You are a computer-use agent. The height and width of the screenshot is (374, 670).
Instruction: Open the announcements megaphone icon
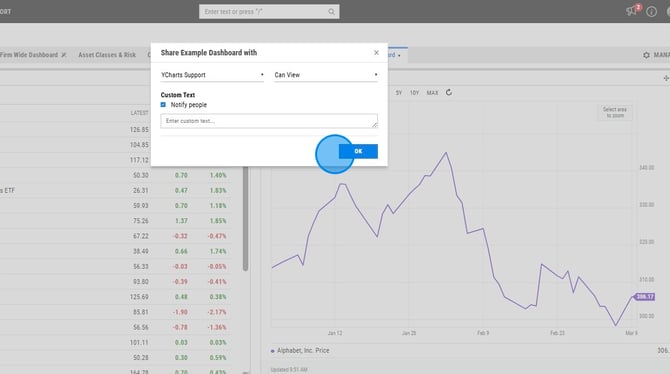[x=631, y=11]
